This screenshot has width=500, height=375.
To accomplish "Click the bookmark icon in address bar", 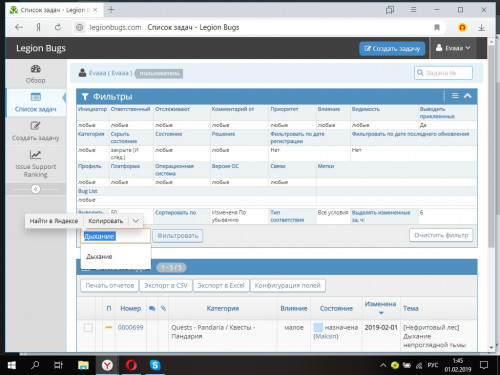I will coord(437,27).
